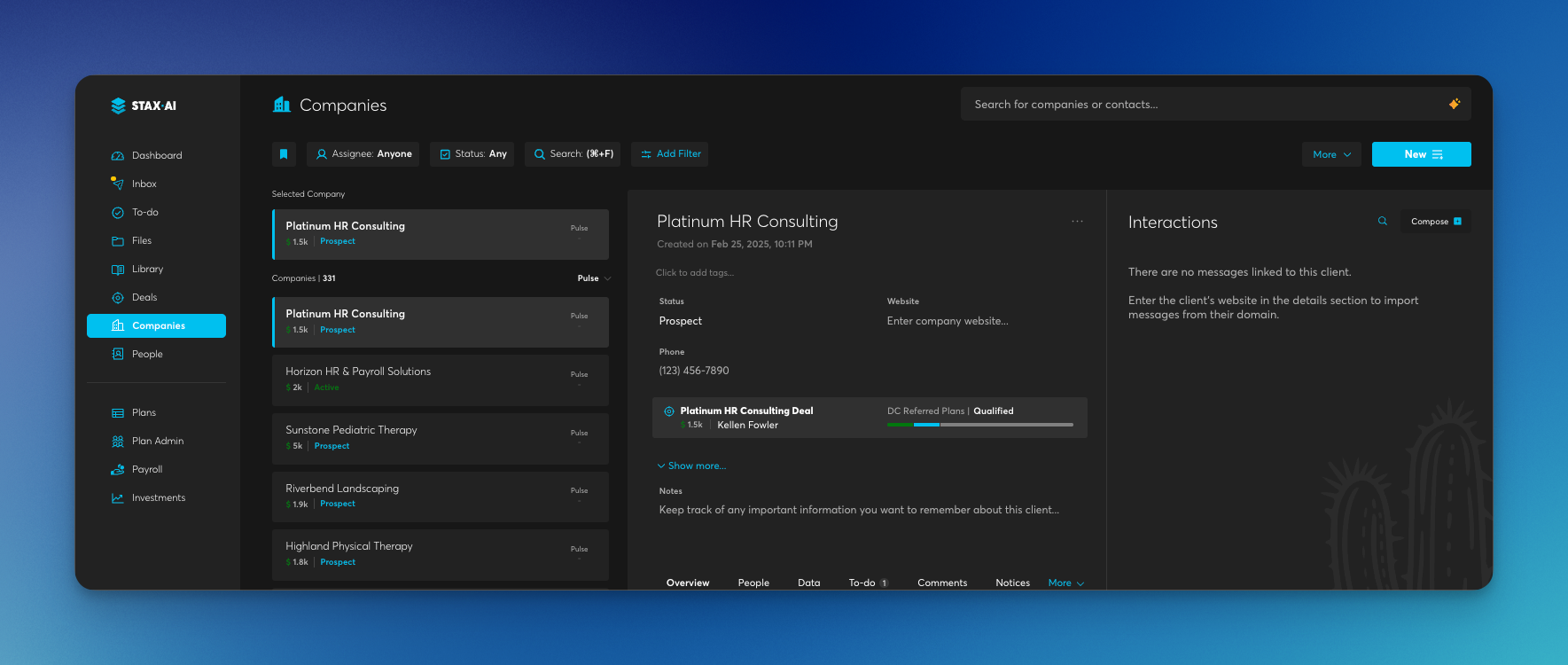Screen dimensions: 1568x665
Task: Click the search companies or contacts field
Action: (1197, 105)
